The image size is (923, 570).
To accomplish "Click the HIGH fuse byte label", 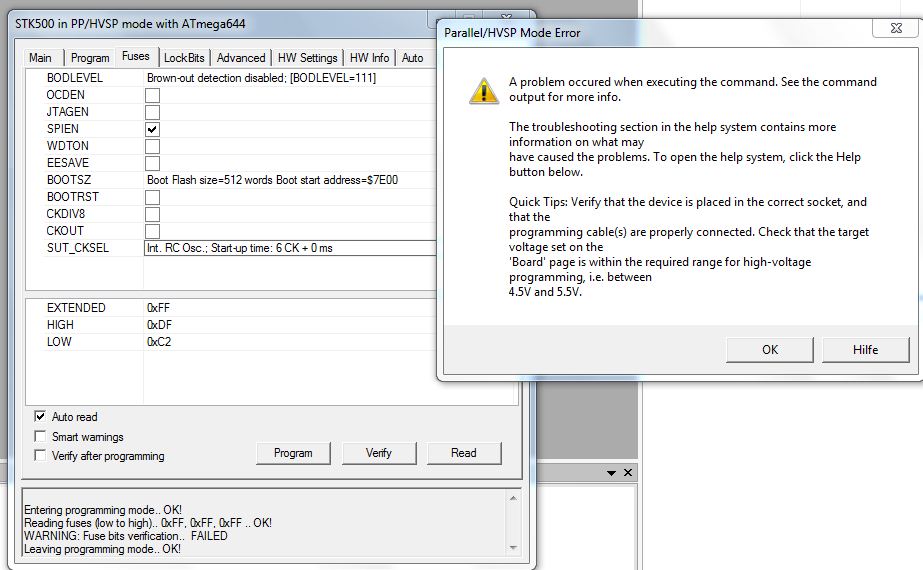I will point(60,325).
